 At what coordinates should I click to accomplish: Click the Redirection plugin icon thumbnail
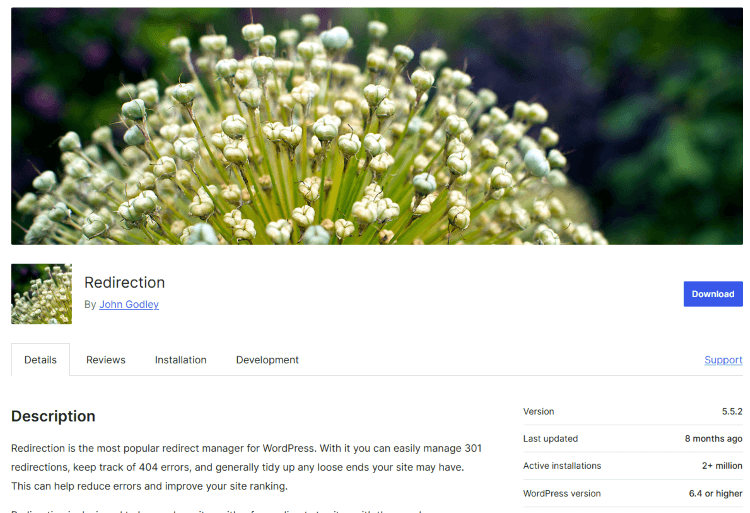(41, 294)
